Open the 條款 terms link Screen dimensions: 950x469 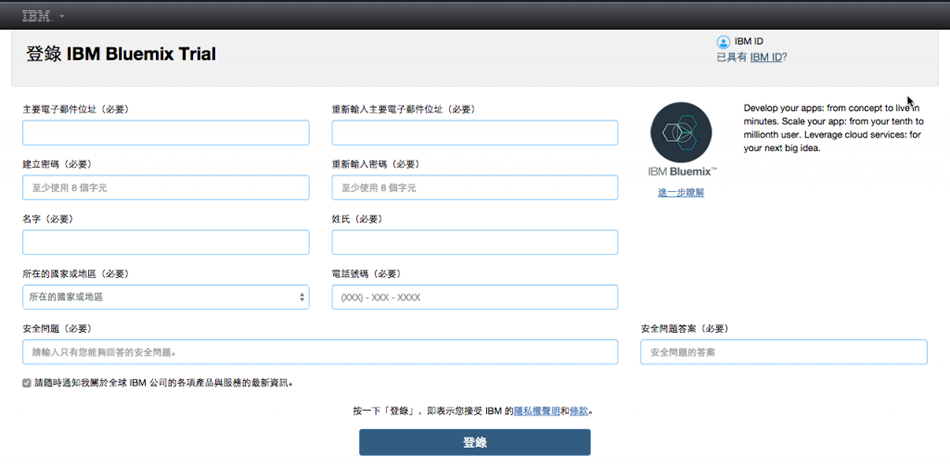point(579,411)
